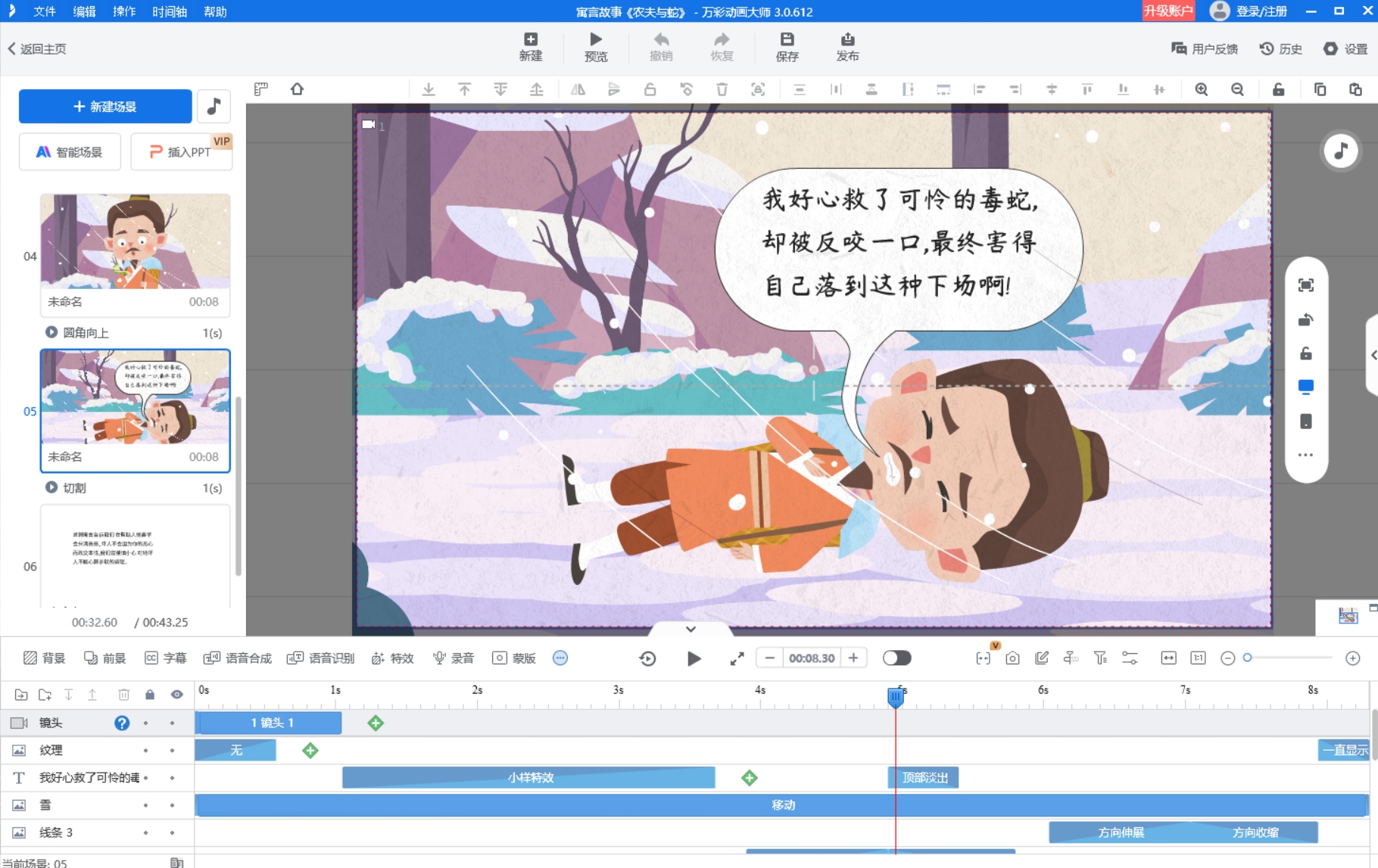This screenshot has height=868, width=1378.
Task: Toggle the switch next to the time field
Action: [896, 658]
